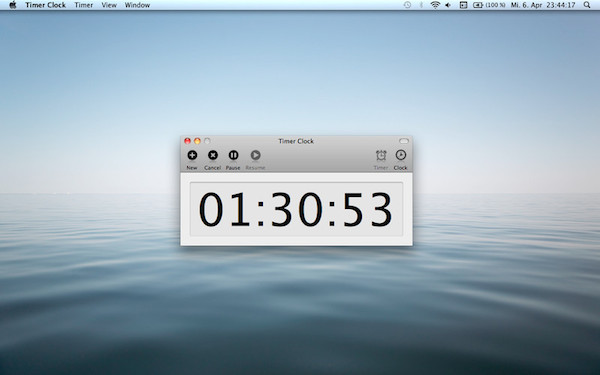Click the Time Machine menu bar icon
The width and height of the screenshot is (600, 375).
[407, 5]
